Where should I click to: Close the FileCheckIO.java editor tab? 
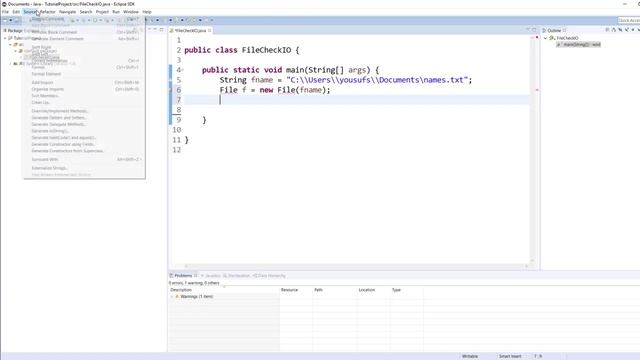(210, 31)
